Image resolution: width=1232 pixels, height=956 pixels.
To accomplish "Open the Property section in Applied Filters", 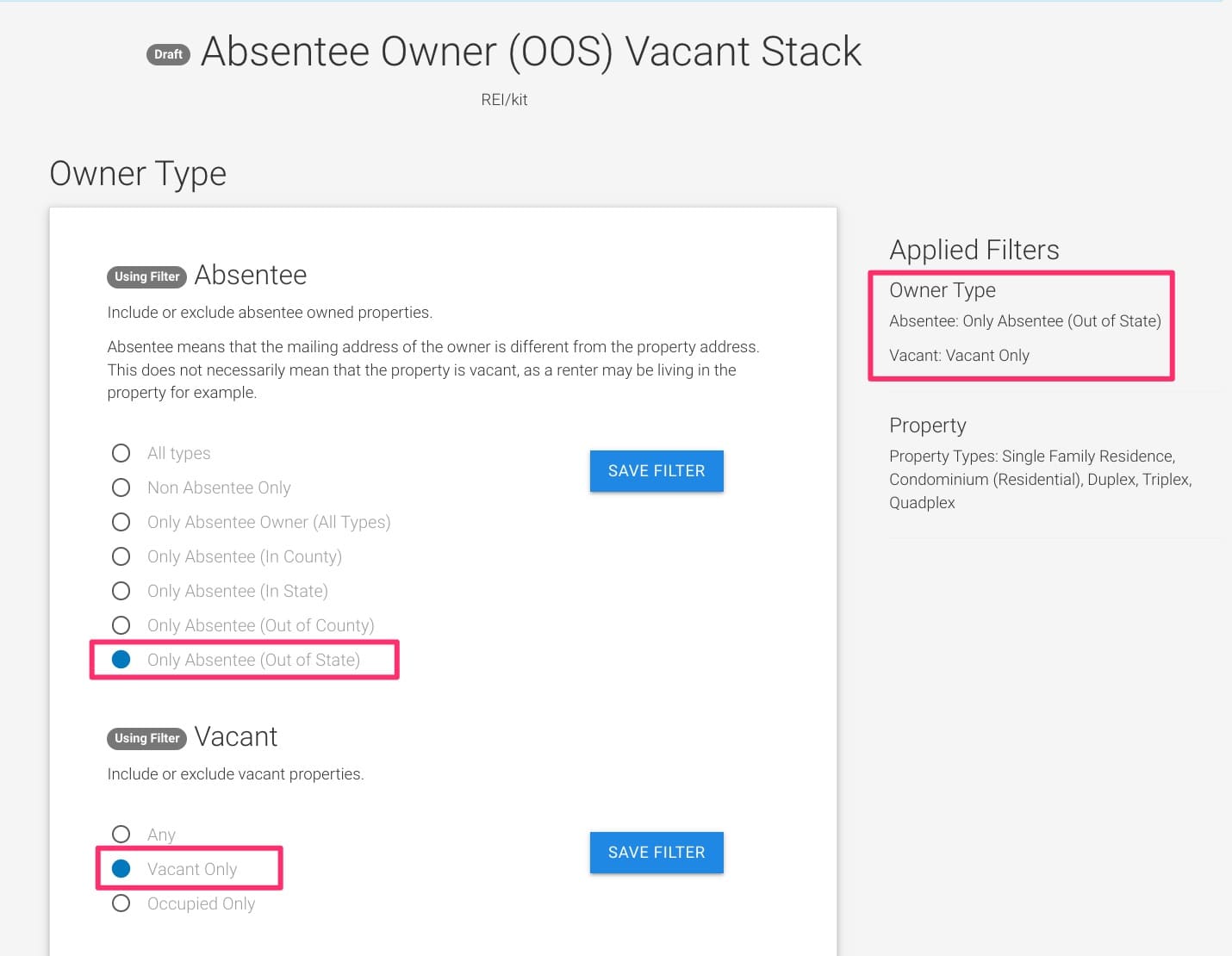I will (927, 425).
